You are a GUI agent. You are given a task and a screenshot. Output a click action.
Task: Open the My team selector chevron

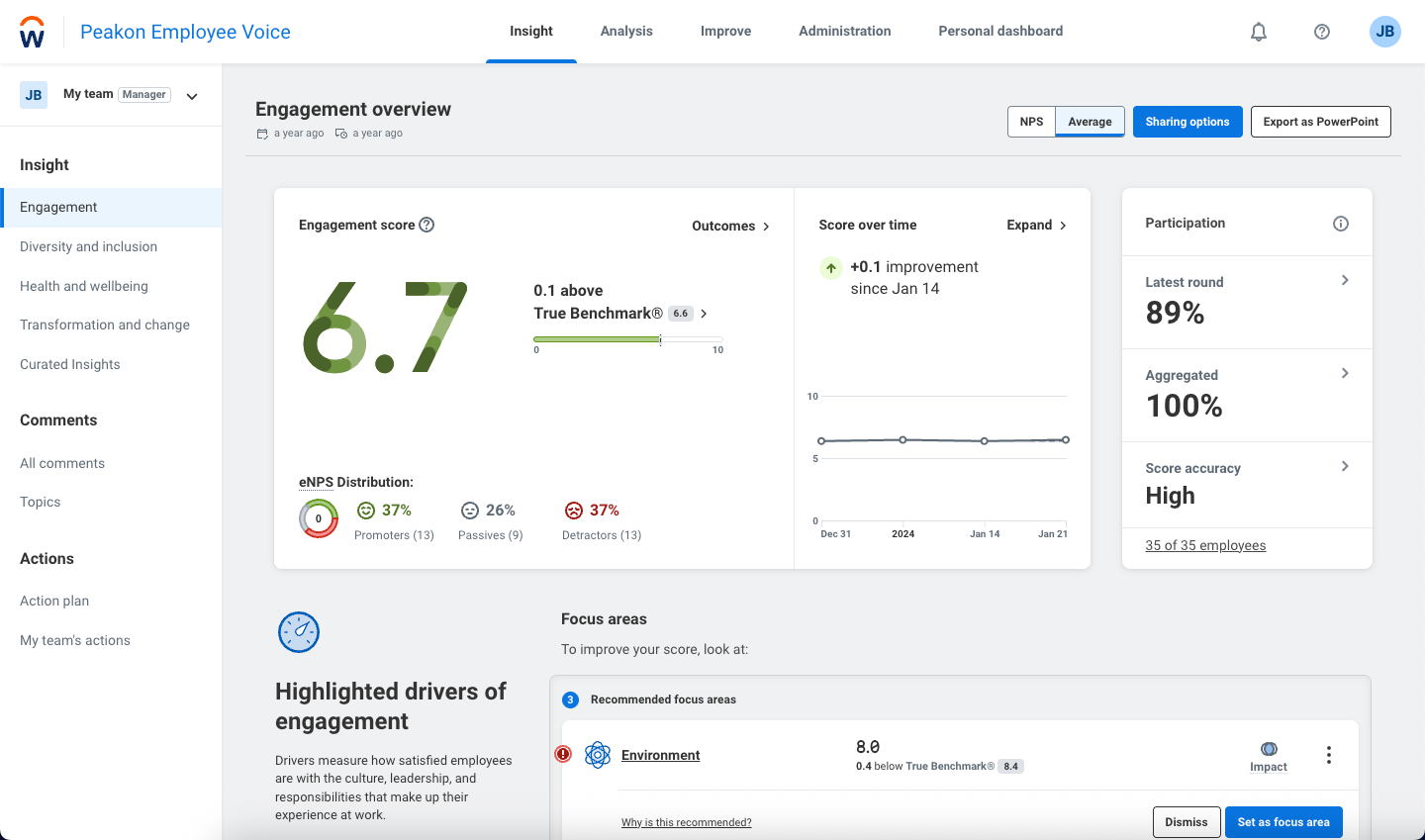(191, 95)
